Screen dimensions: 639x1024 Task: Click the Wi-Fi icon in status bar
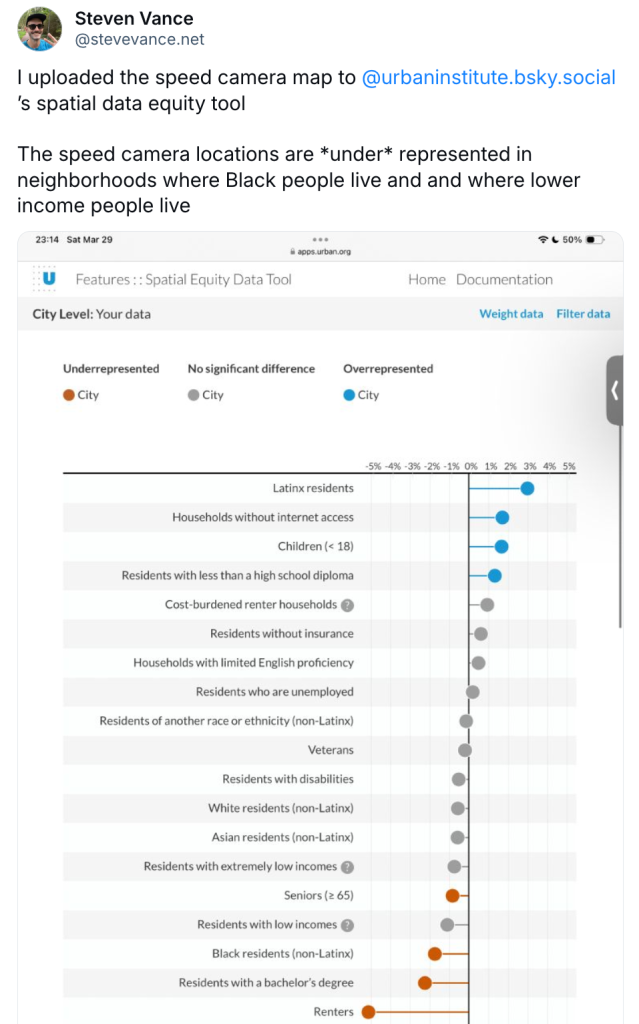pos(543,240)
